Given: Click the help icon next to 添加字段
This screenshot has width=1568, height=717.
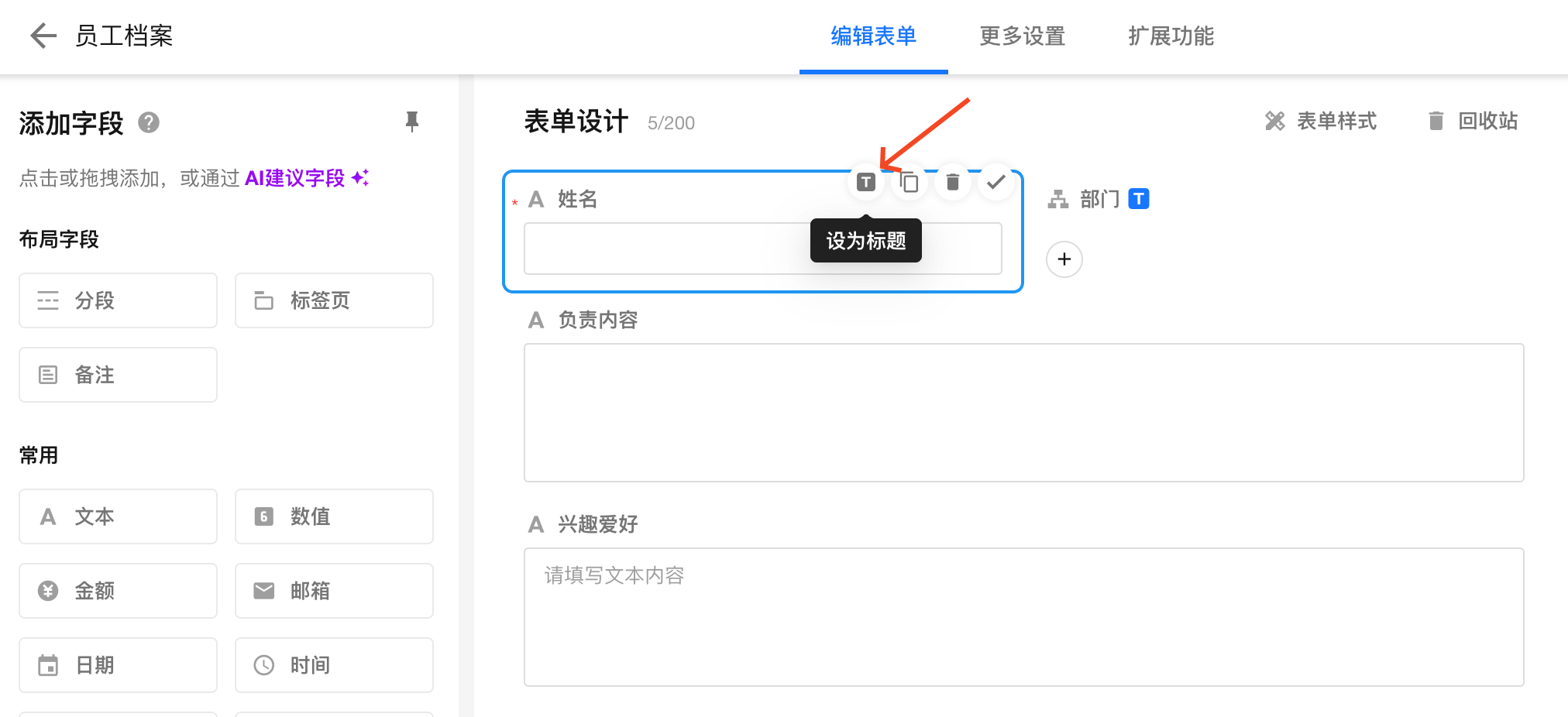Looking at the screenshot, I should point(149,122).
